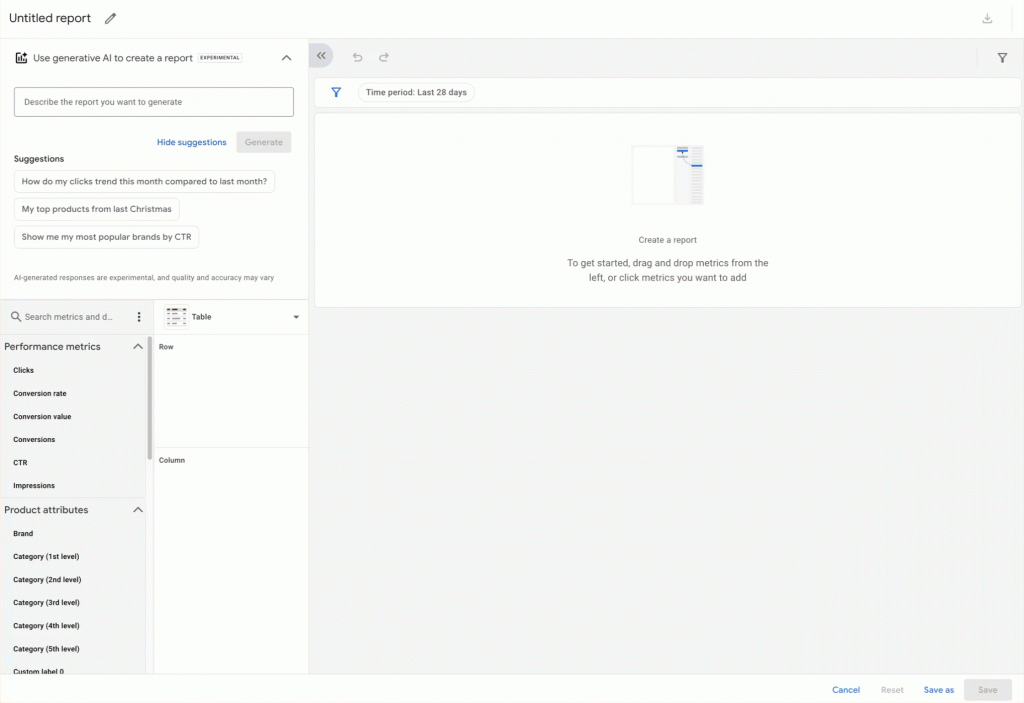Screen dimensions: 1024x703
Task: Click the redo arrow icon
Action: click(384, 58)
